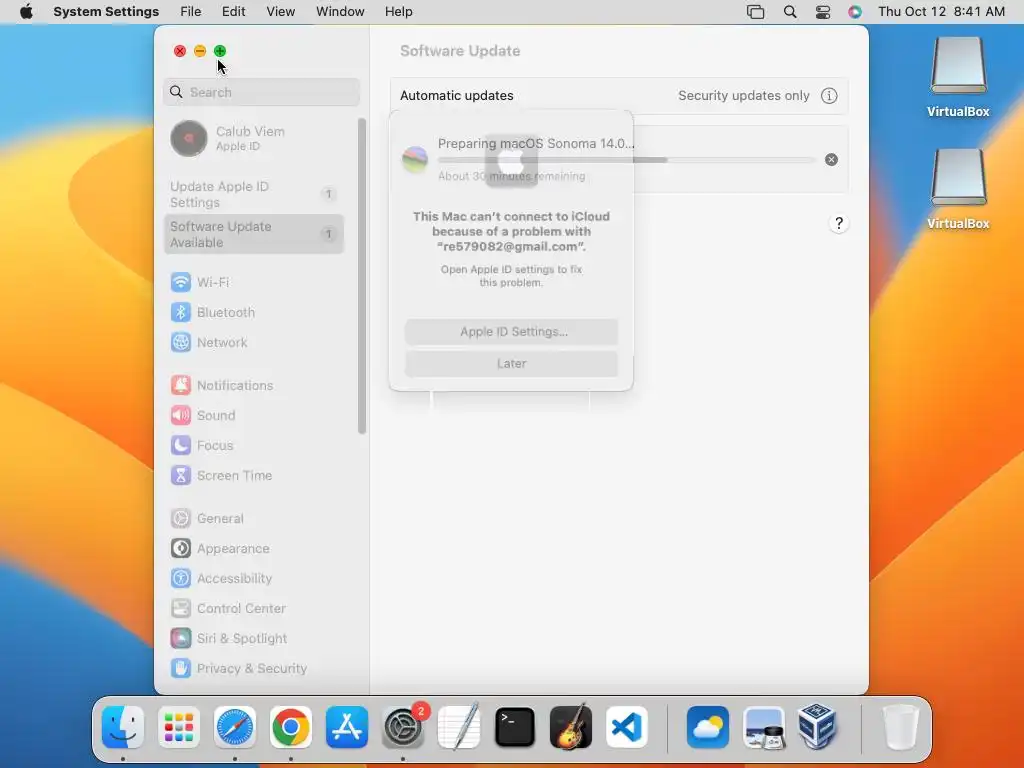Screen dimensions: 1024x768
Task: Click the Siri & Spotlight icon
Action: coord(181,639)
